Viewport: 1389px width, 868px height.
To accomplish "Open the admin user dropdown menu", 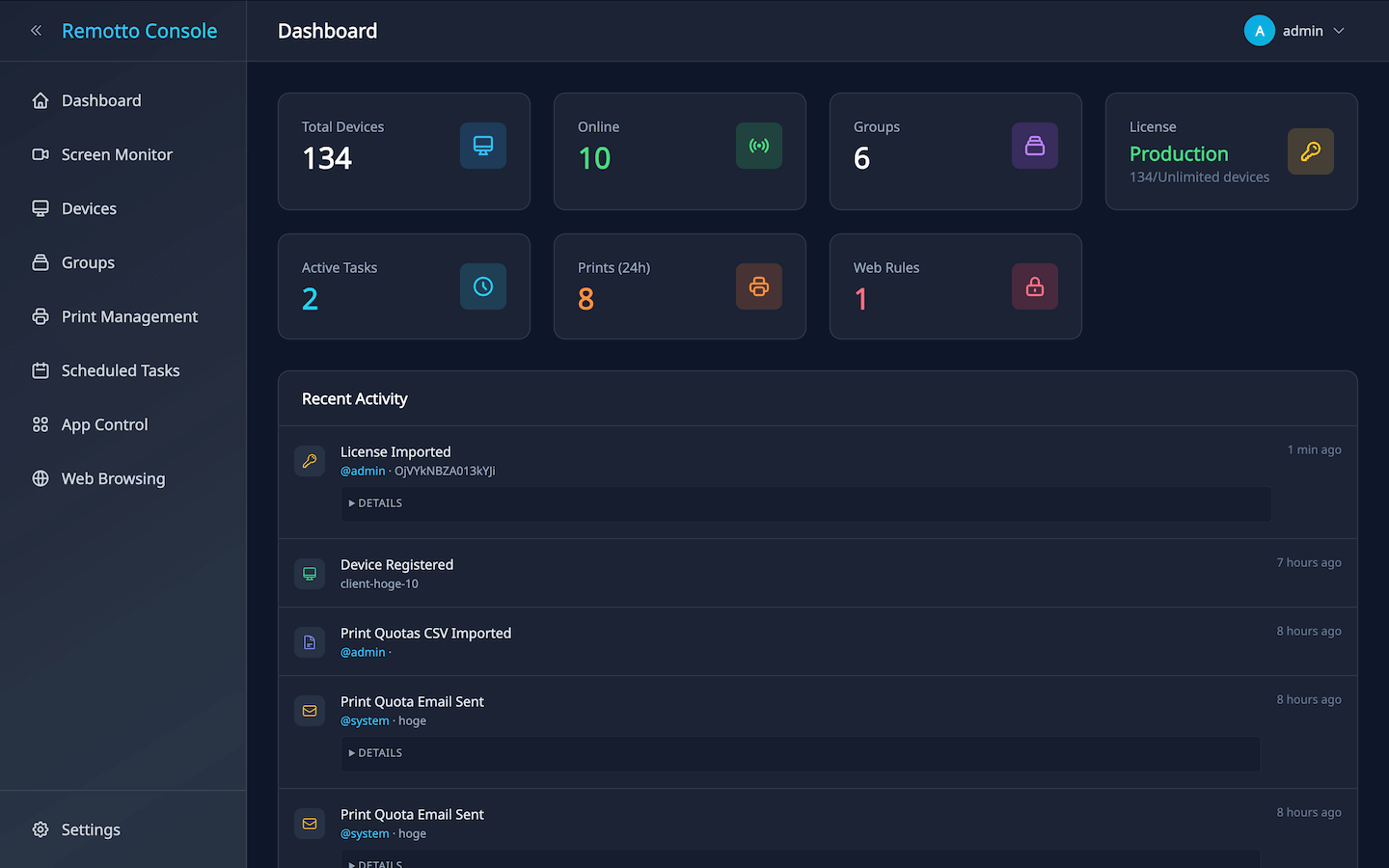I will tap(1338, 31).
